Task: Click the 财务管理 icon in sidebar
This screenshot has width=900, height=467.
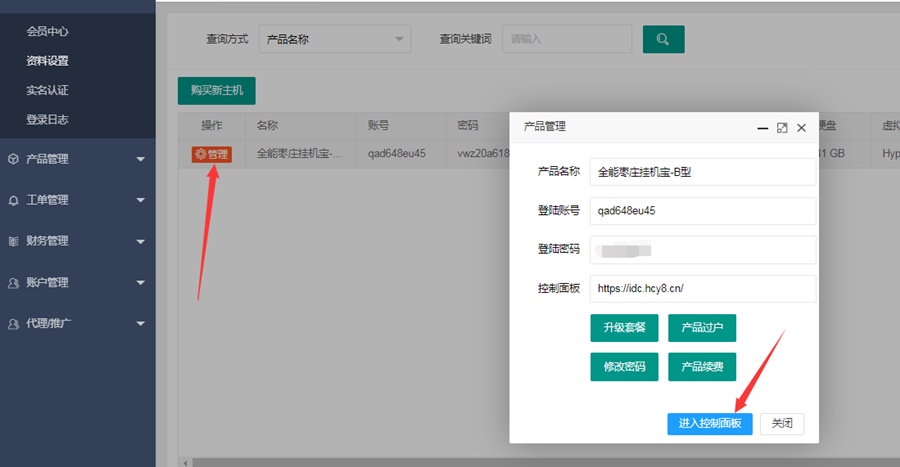Action: tap(13, 241)
